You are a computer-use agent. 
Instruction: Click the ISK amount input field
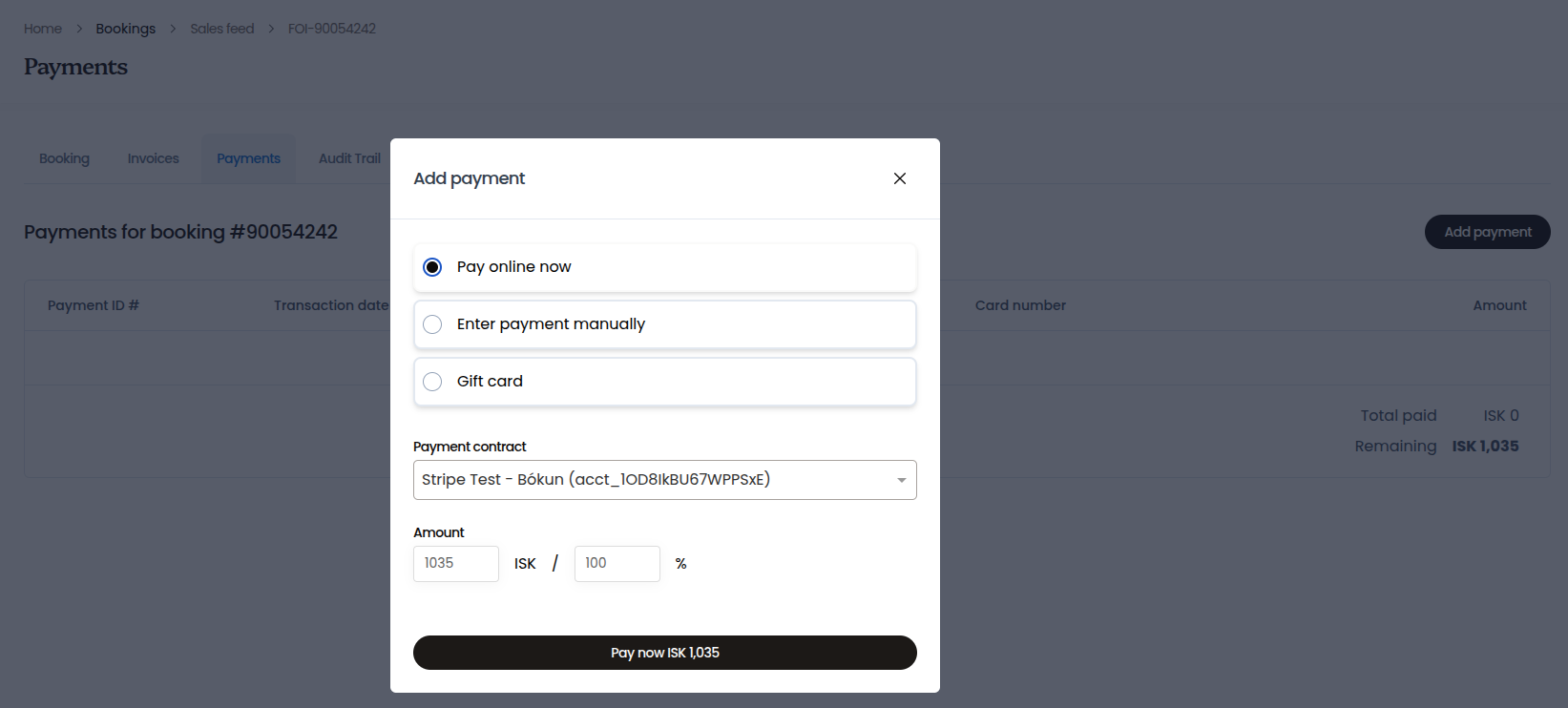(x=456, y=564)
